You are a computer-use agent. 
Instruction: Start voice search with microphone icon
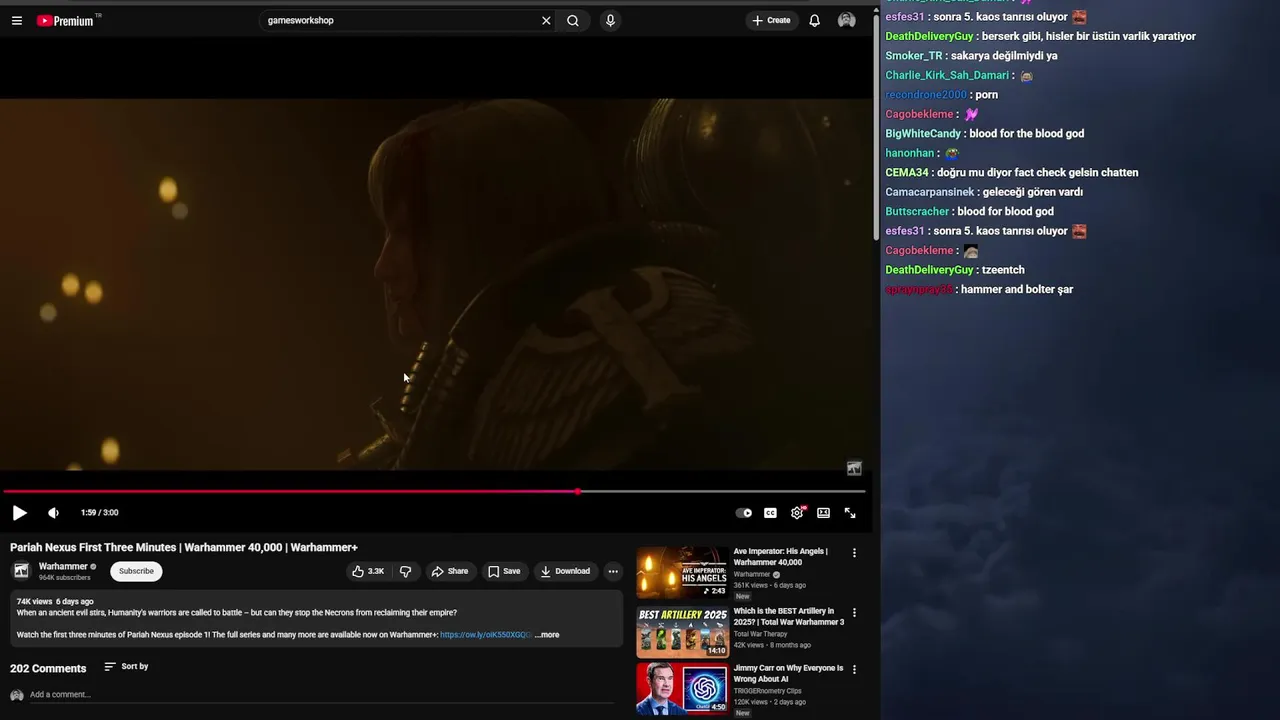click(610, 20)
